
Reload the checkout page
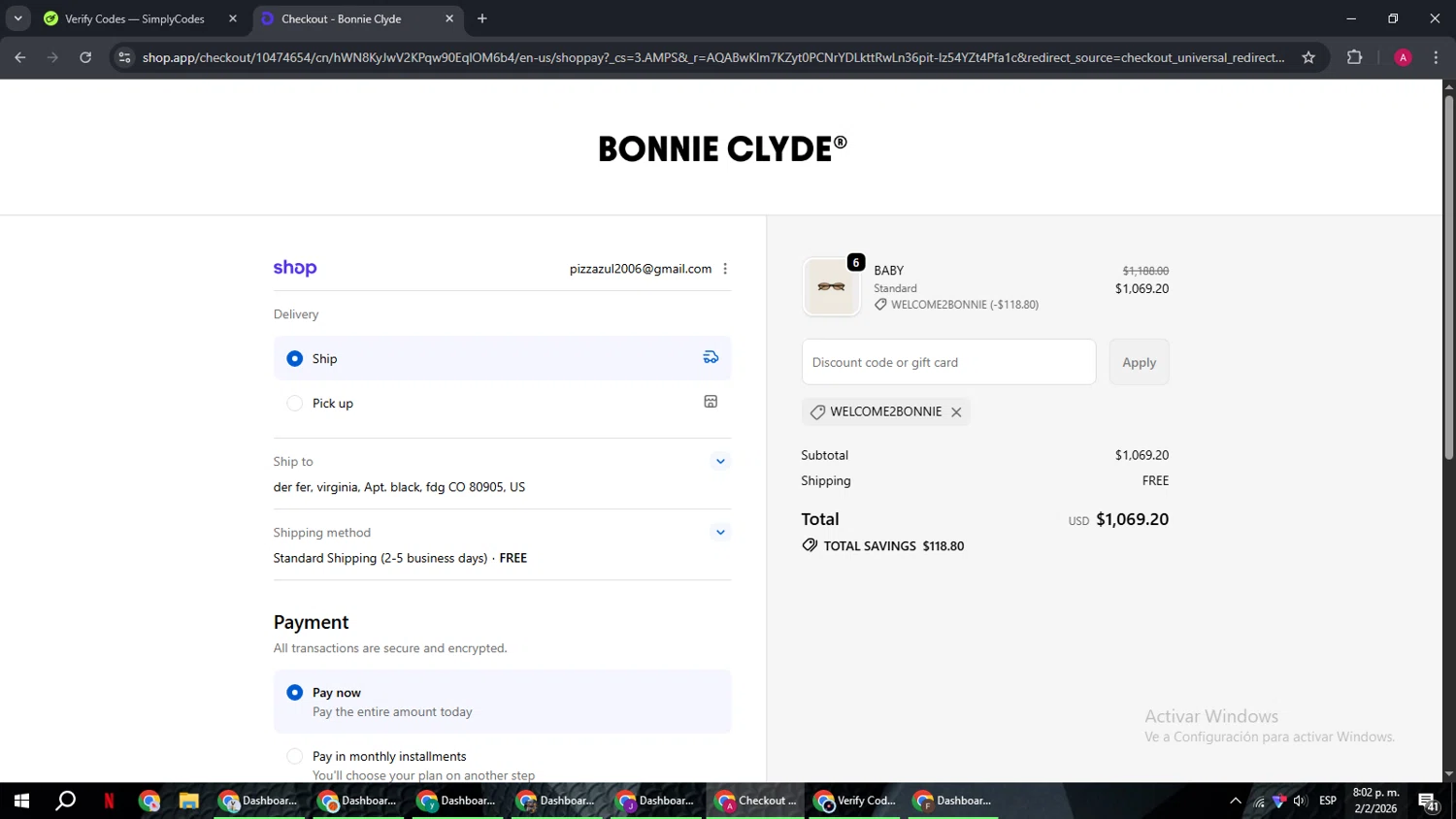tap(85, 57)
